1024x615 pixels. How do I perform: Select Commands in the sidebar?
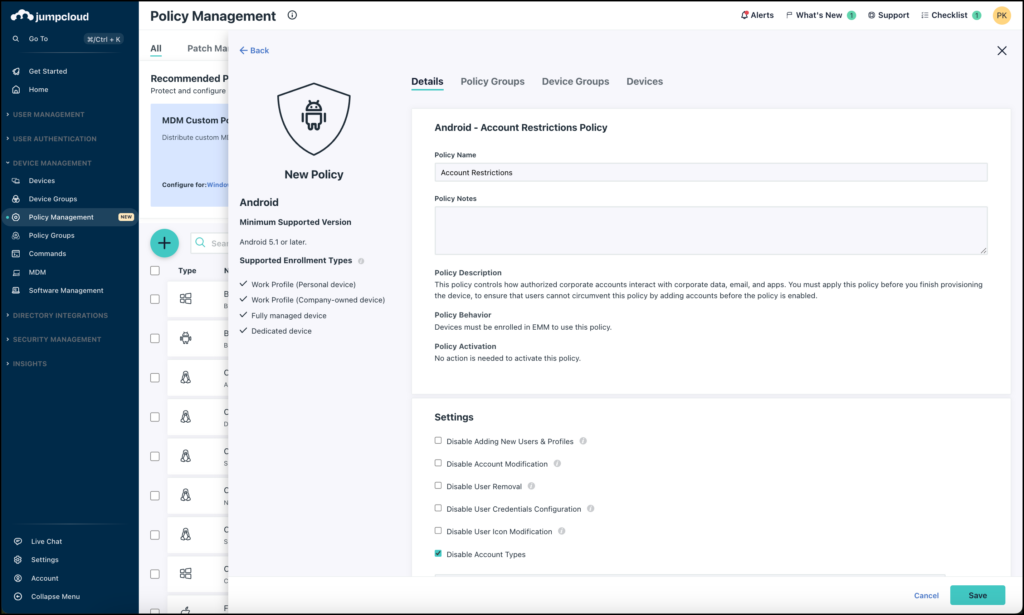[x=50, y=253]
